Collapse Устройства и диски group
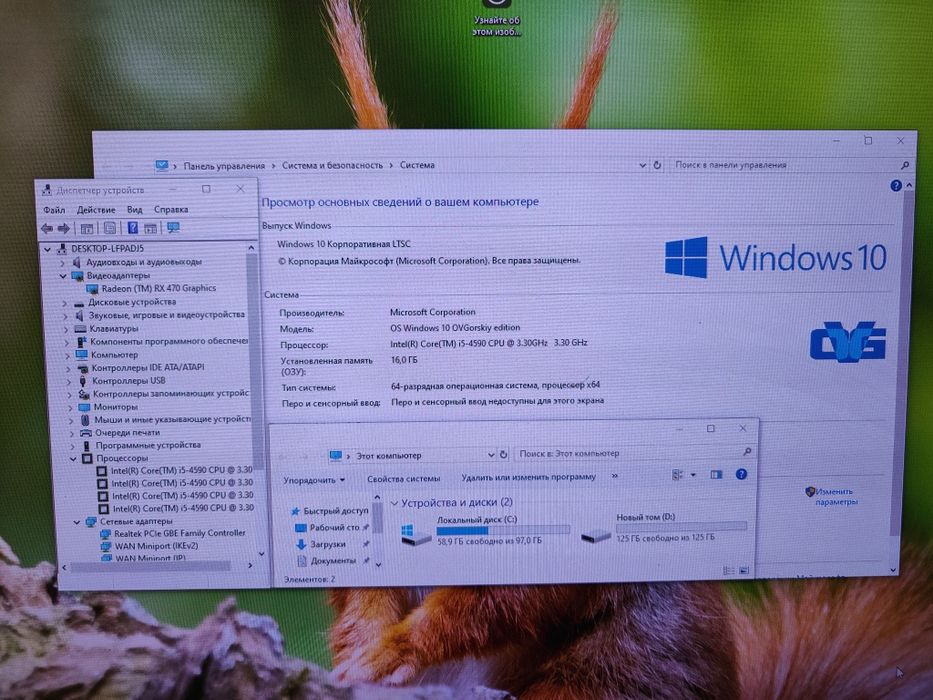 (x=393, y=503)
